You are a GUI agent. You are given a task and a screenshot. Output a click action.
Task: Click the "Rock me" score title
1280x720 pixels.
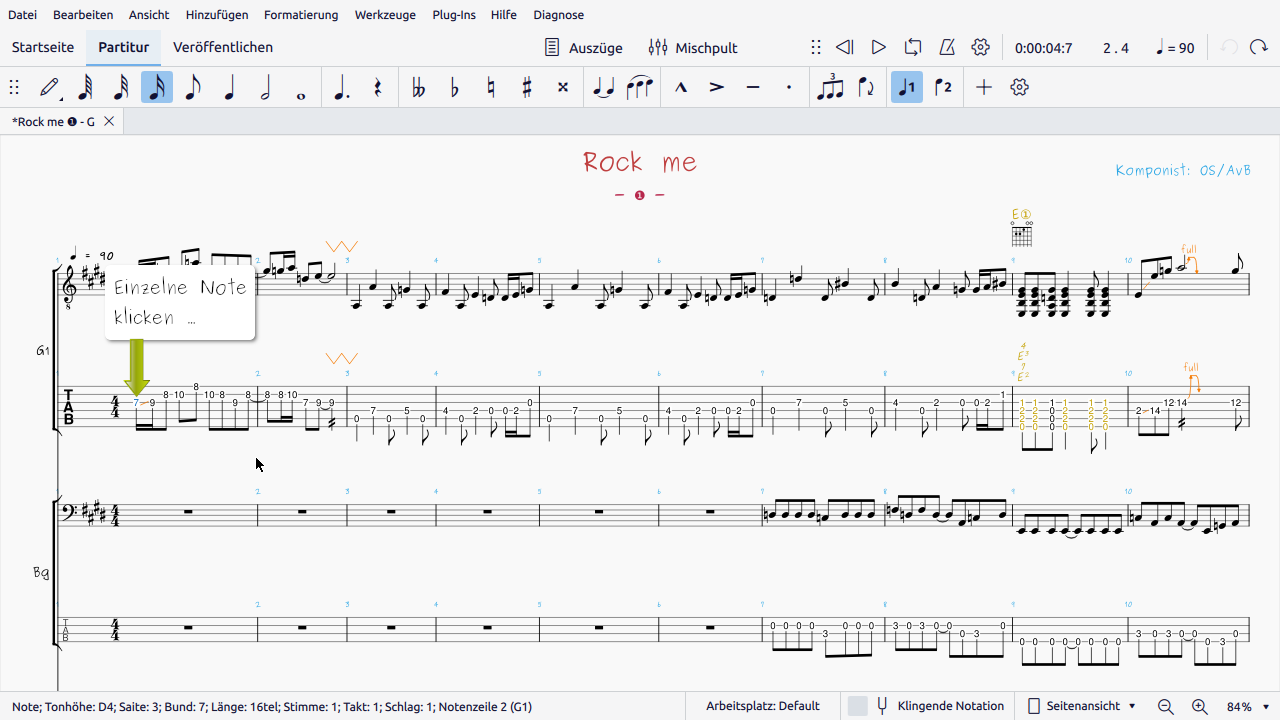640,162
